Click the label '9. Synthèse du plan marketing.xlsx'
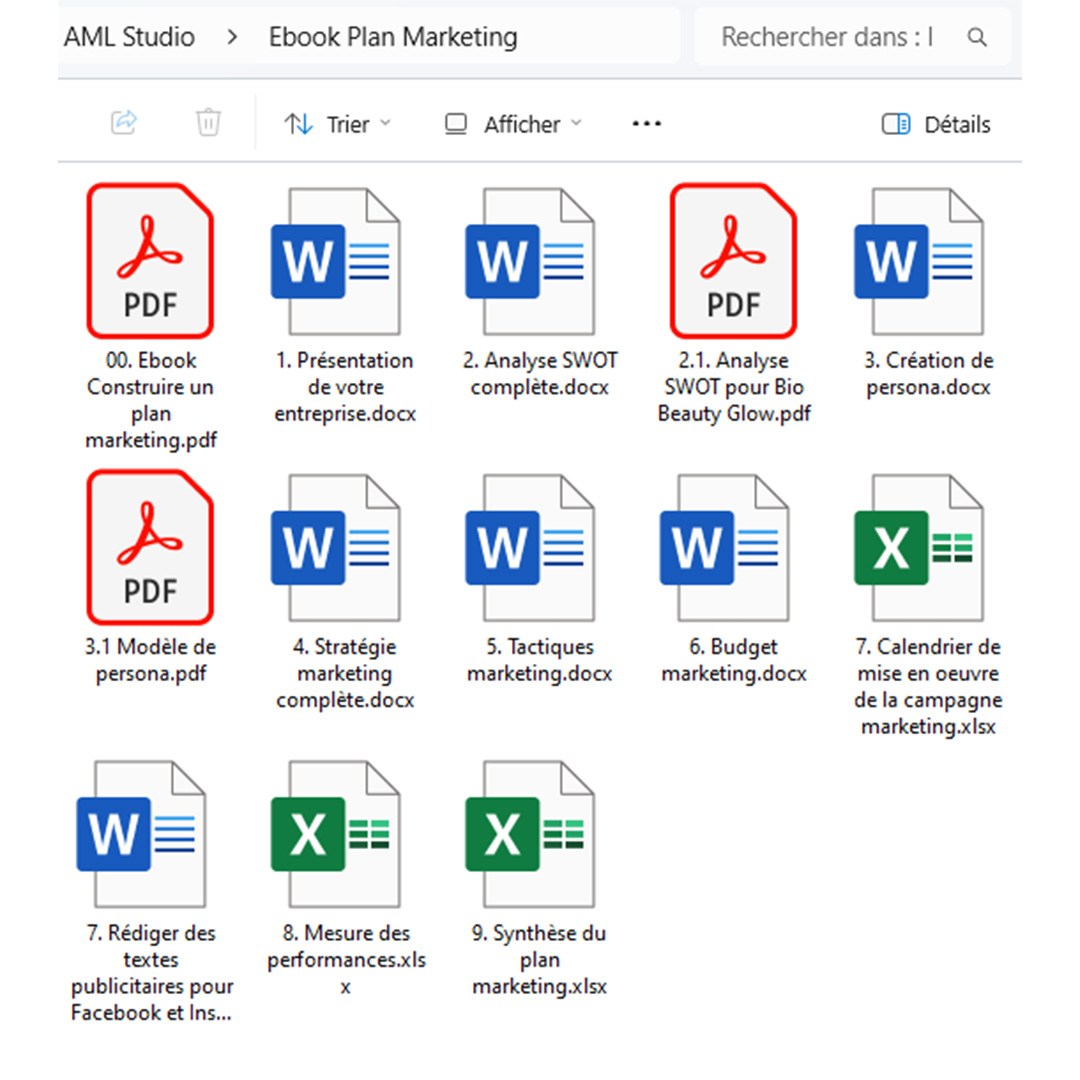 pyautogui.click(x=539, y=959)
